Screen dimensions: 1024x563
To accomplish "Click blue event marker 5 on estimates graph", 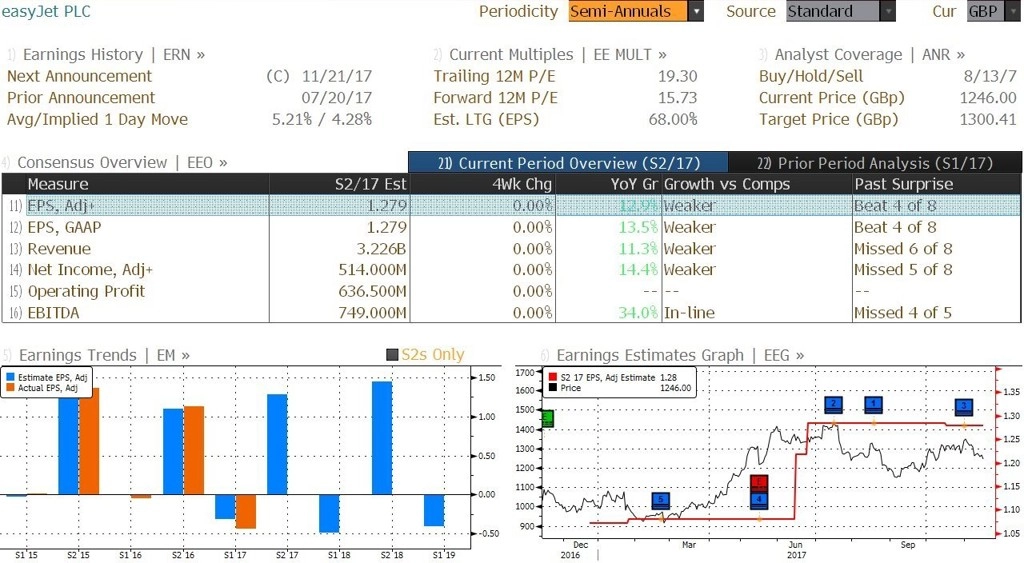I will point(661,501).
